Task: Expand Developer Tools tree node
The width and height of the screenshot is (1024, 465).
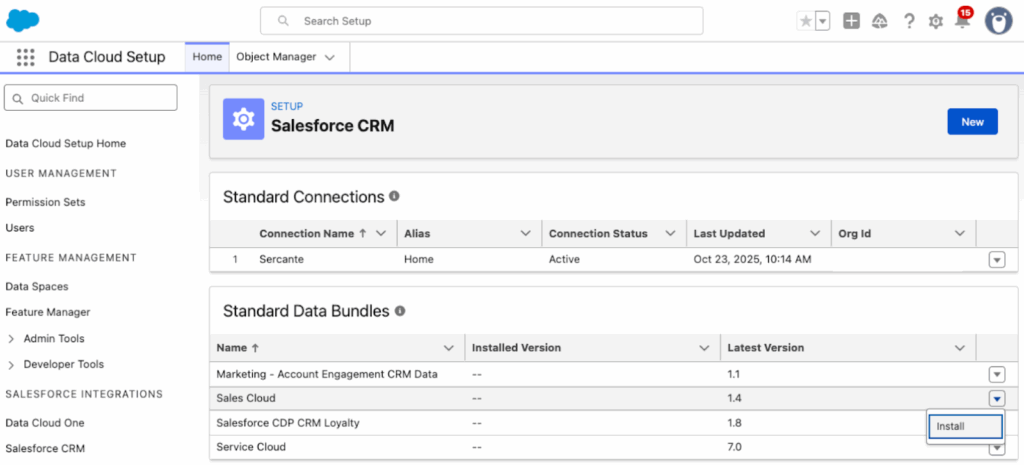Action: (11, 364)
